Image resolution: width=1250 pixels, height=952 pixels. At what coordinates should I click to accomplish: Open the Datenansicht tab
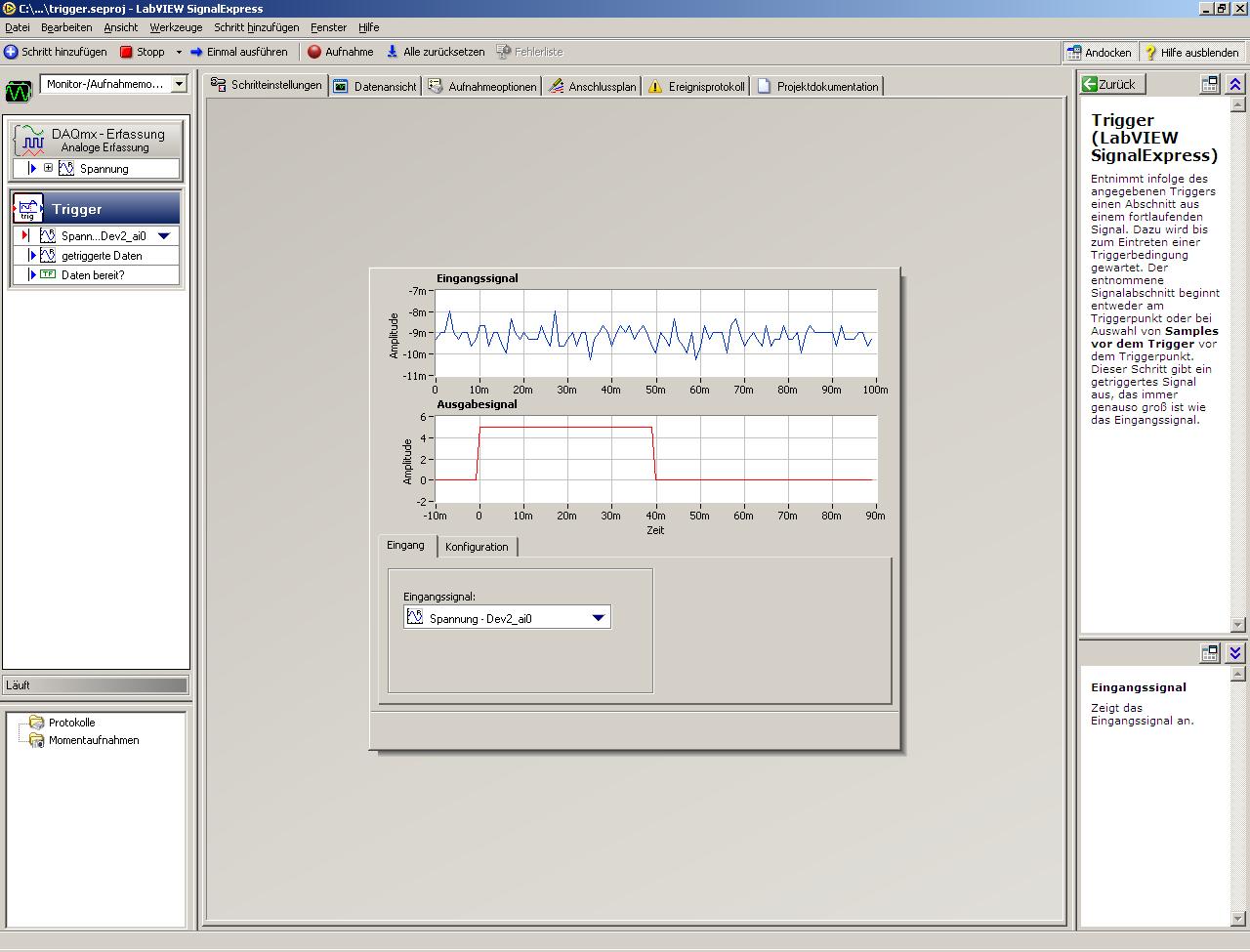(376, 87)
